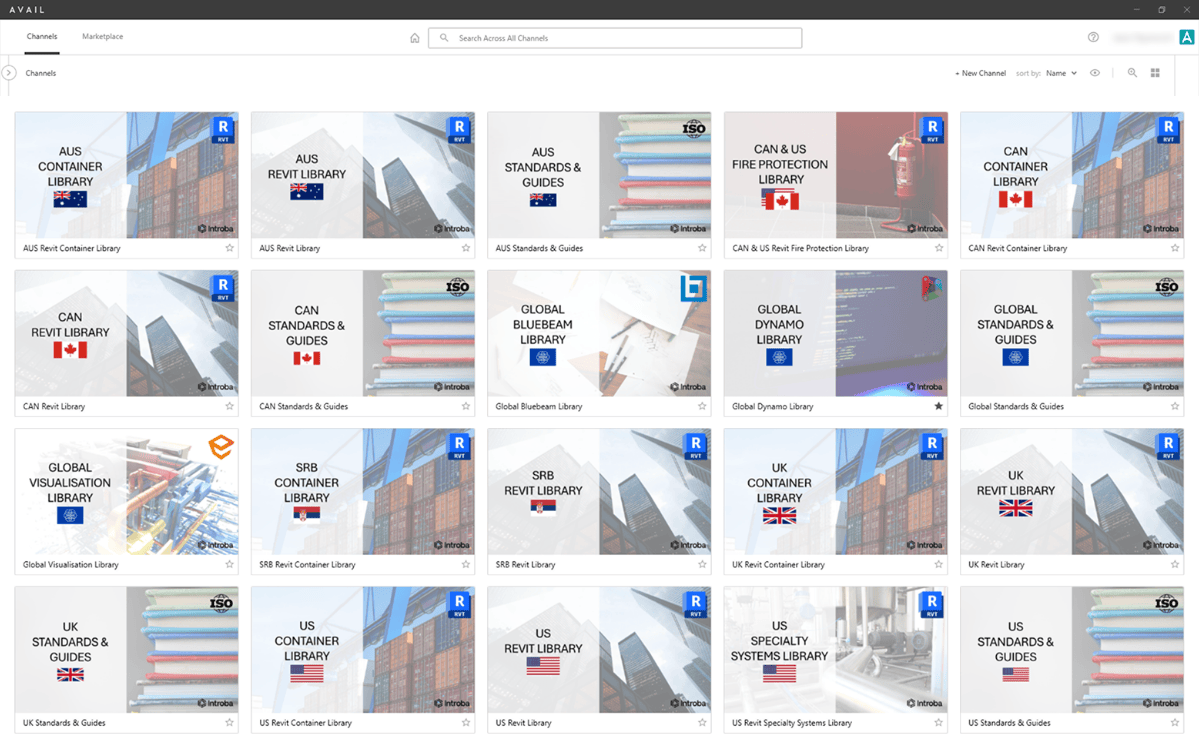Select the 'UK Revit Container Library' caption
The image size is (1199, 748).
(778, 565)
